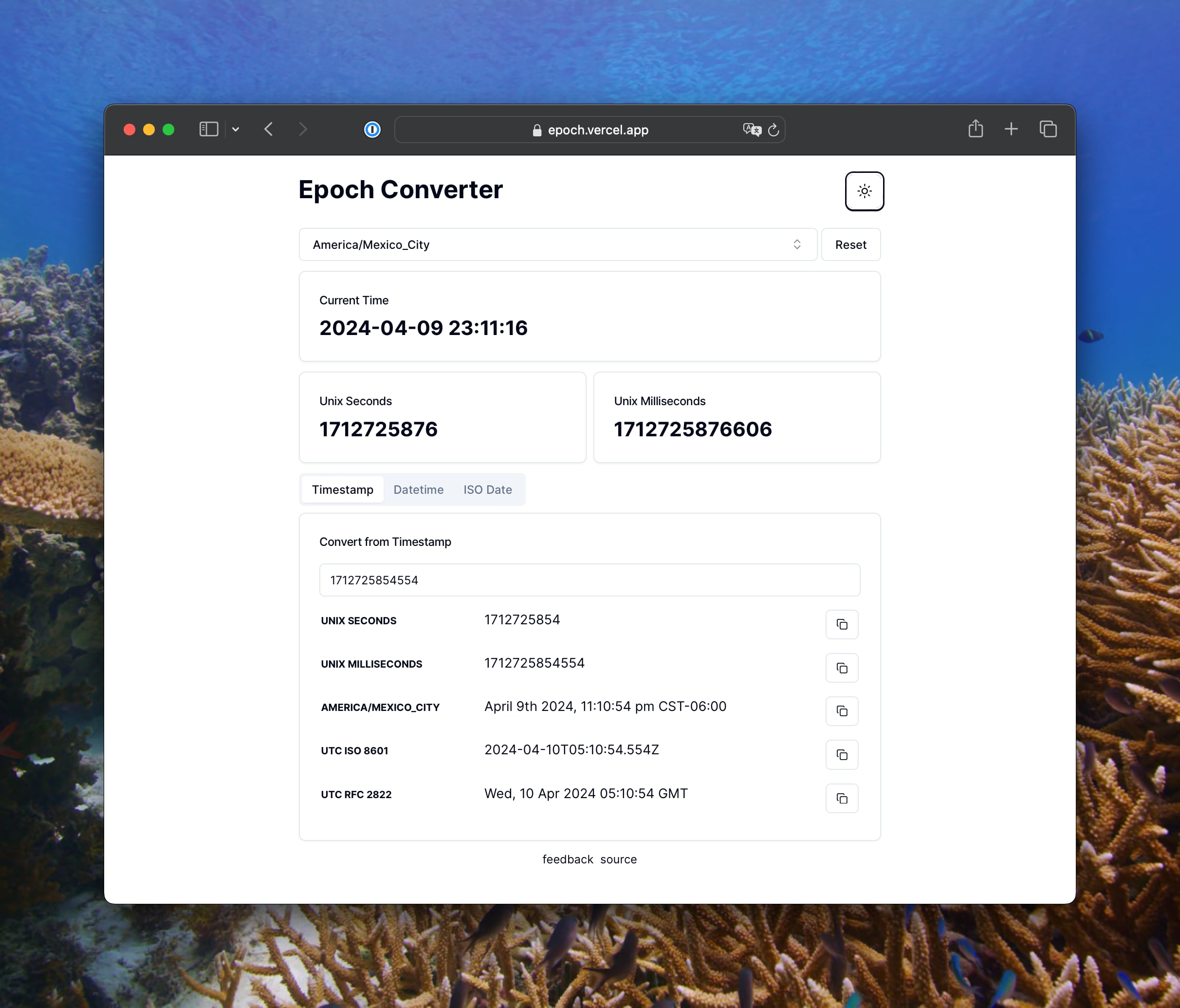
Task: Toggle dark mode with the sun icon
Action: coord(864,191)
